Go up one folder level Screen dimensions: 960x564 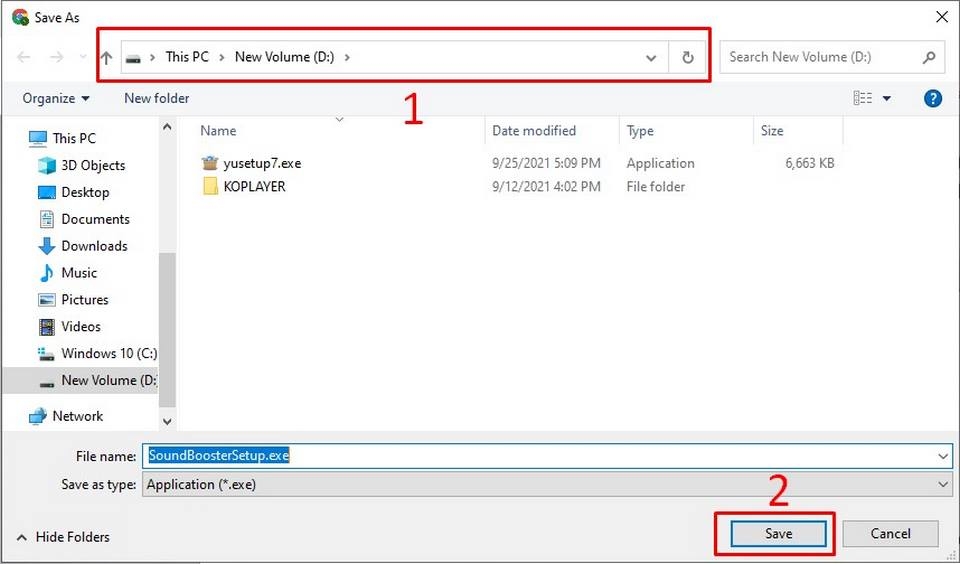(x=106, y=57)
